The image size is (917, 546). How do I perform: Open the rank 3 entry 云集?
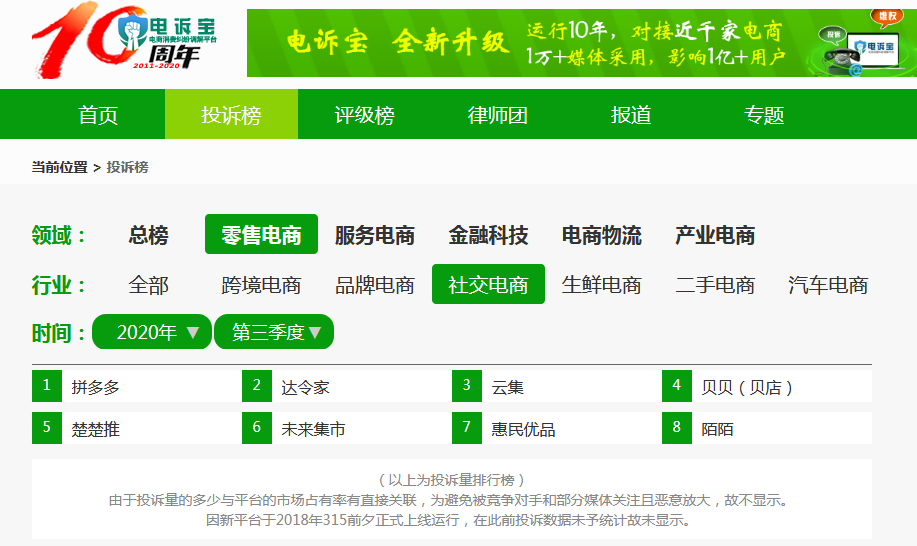(x=508, y=387)
